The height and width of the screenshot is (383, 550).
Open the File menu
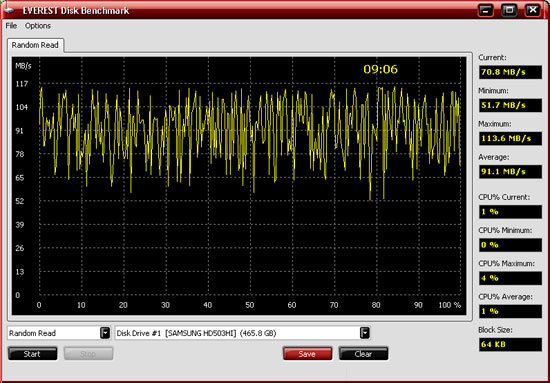point(11,26)
